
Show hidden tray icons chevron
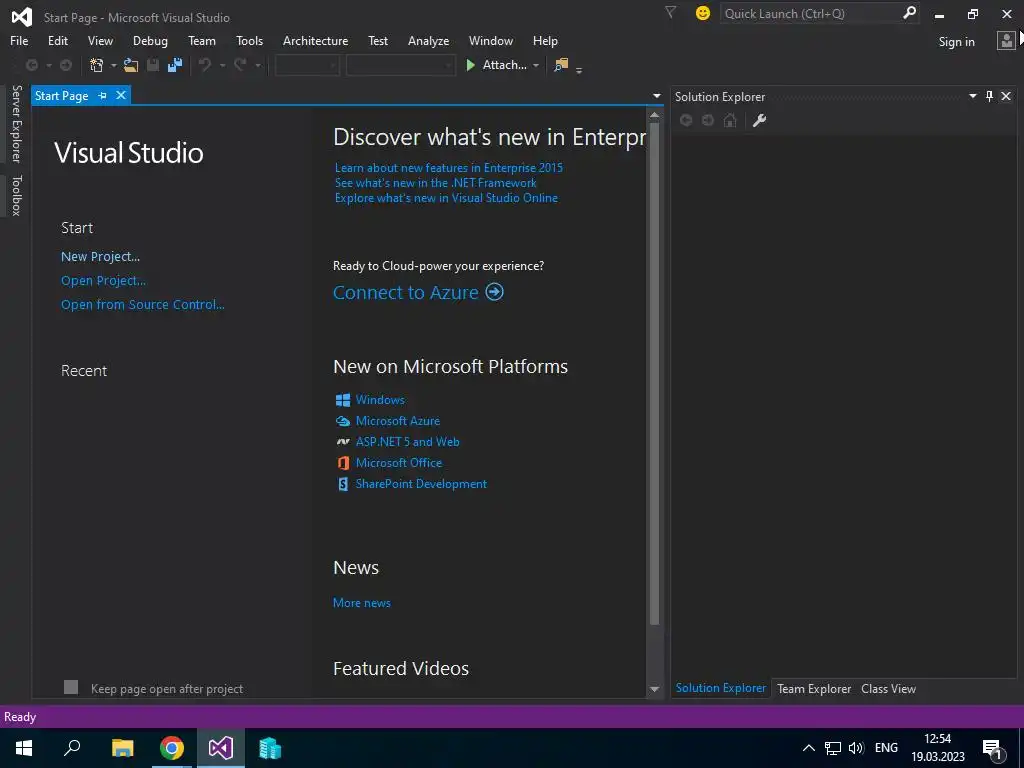[808, 748]
